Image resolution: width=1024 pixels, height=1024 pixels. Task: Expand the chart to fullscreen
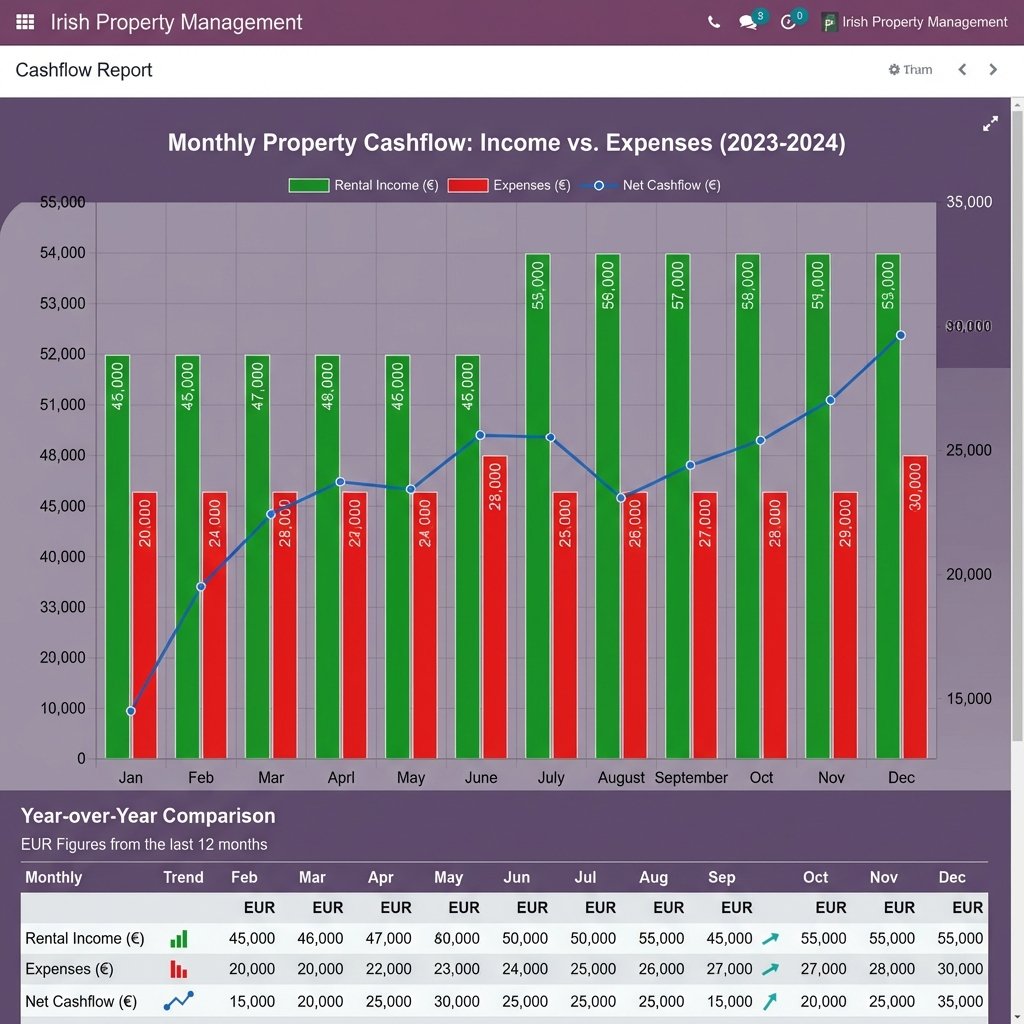990,123
